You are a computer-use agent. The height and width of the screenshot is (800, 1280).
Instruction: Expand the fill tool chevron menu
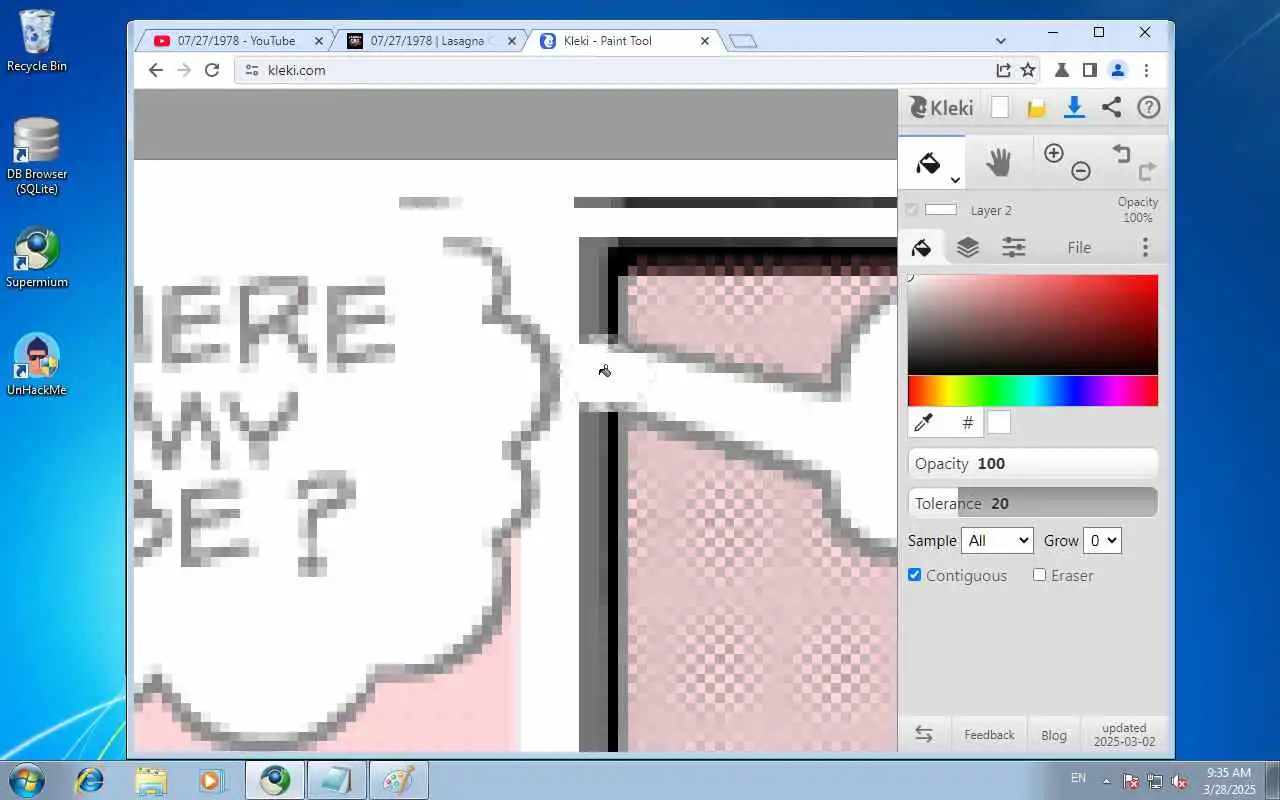click(955, 180)
